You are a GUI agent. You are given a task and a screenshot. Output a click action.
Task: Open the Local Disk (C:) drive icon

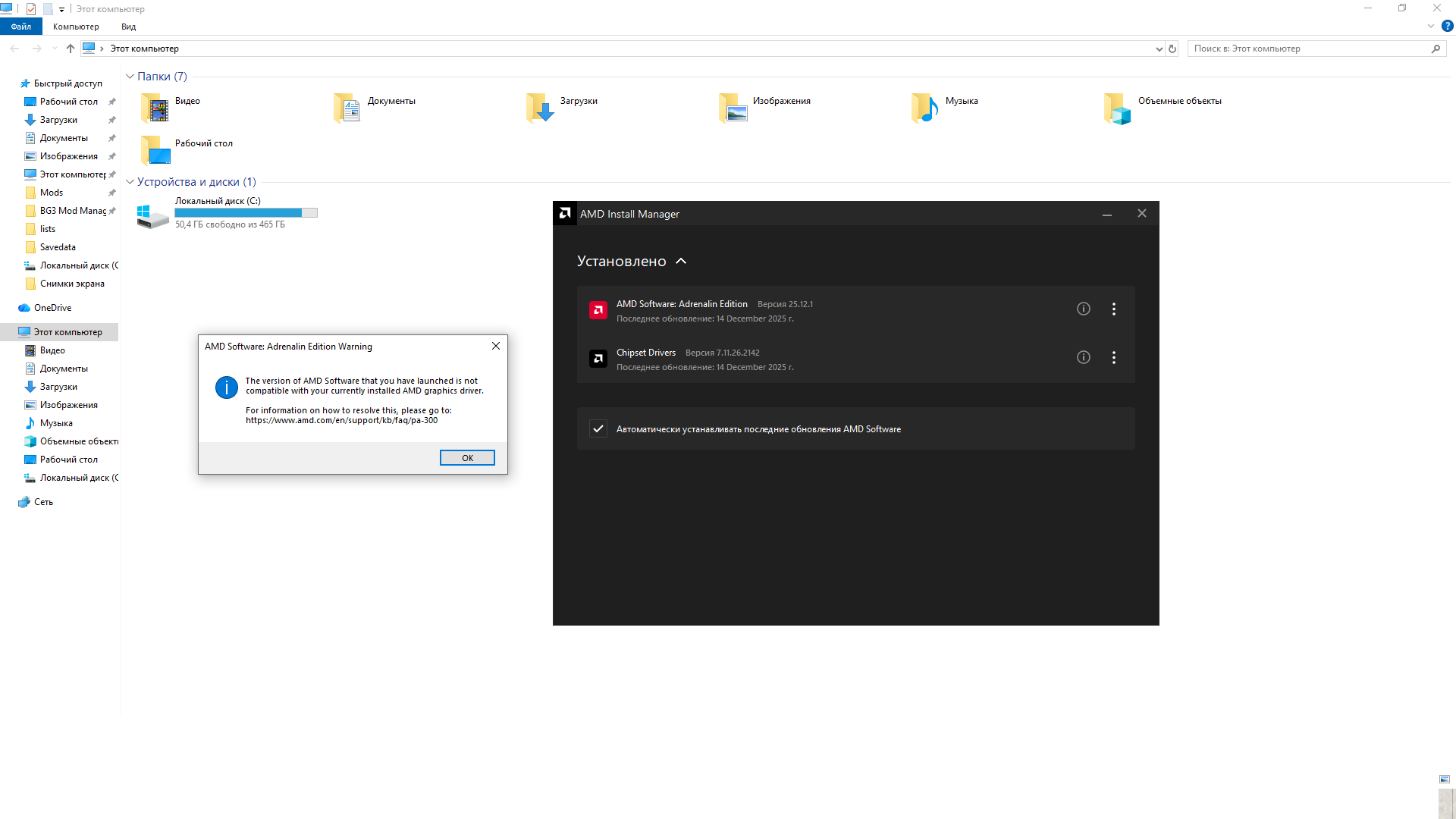[152, 215]
